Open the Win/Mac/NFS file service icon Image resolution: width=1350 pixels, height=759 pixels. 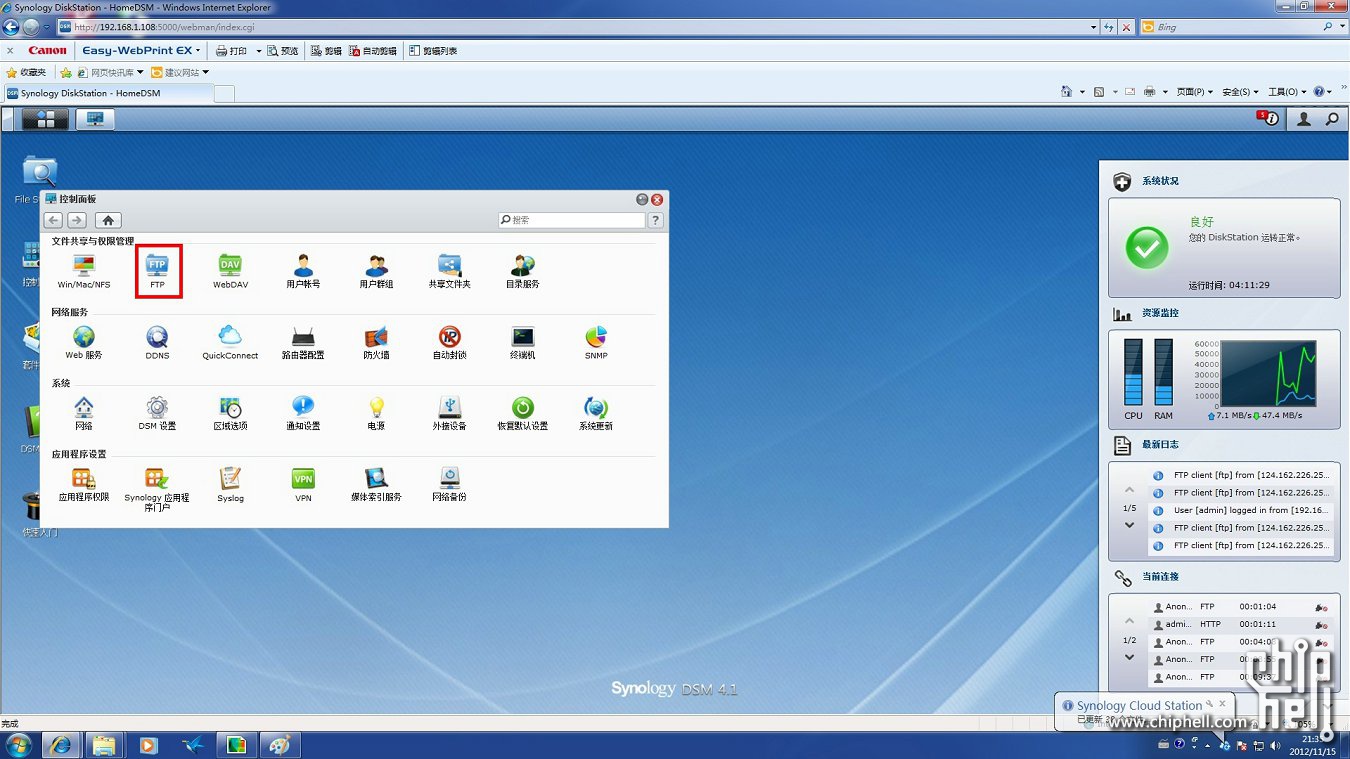84,271
